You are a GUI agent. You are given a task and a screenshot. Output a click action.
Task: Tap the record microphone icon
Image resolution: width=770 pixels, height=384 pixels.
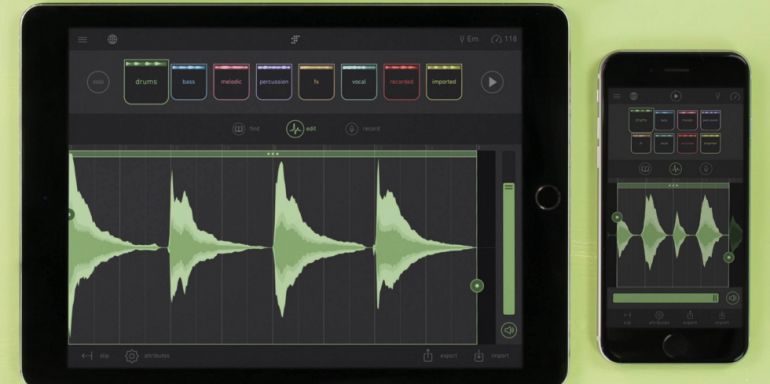pos(351,129)
